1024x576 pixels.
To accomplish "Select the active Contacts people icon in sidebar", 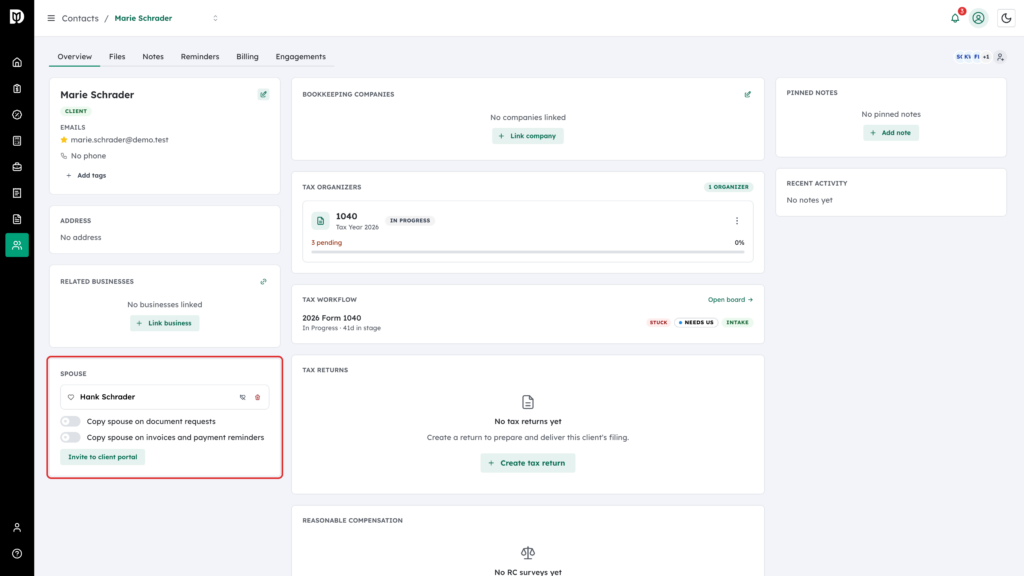I will 17,245.
